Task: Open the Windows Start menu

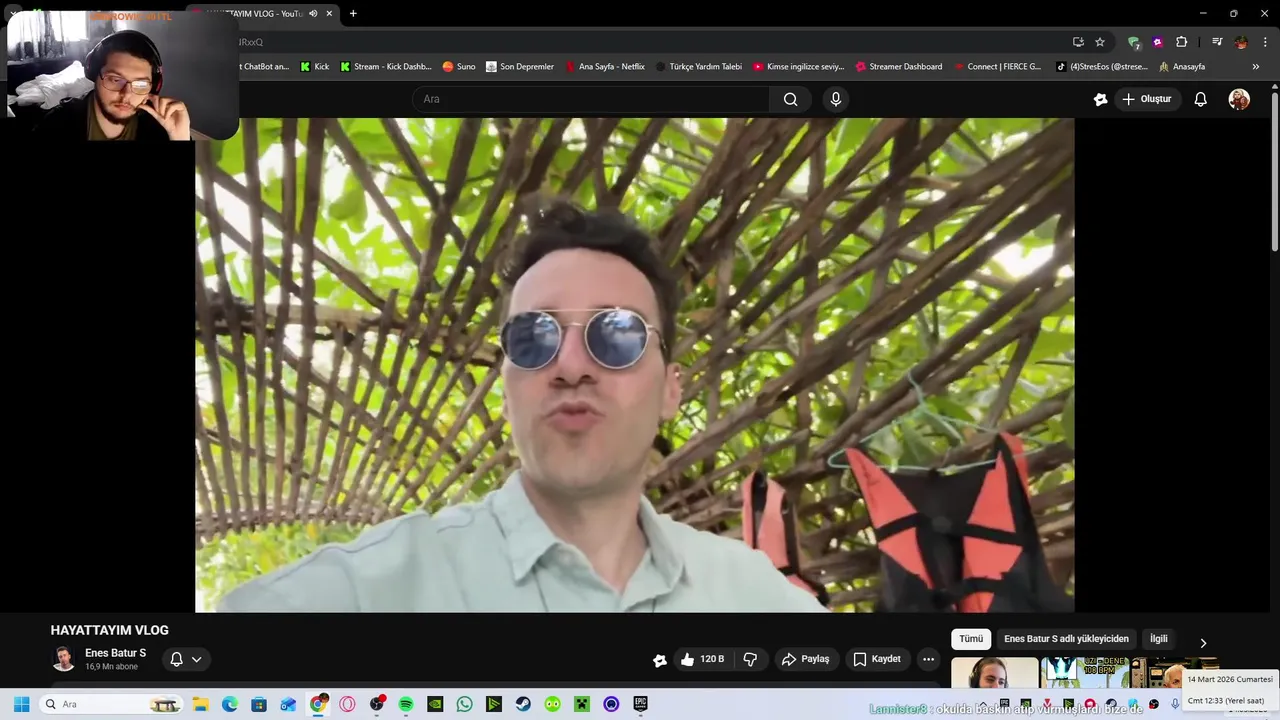Action: (x=21, y=704)
